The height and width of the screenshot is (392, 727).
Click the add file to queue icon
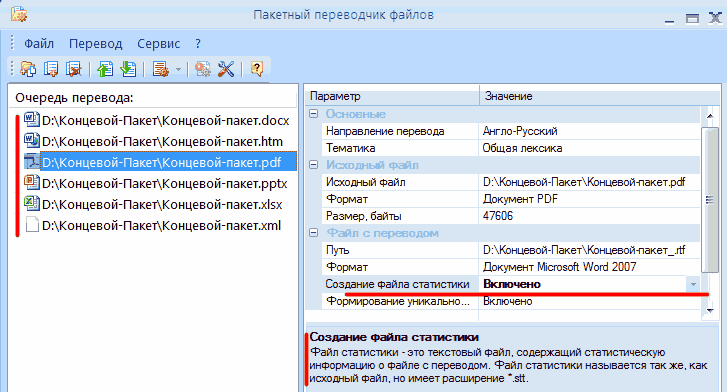pyautogui.click(x=51, y=69)
